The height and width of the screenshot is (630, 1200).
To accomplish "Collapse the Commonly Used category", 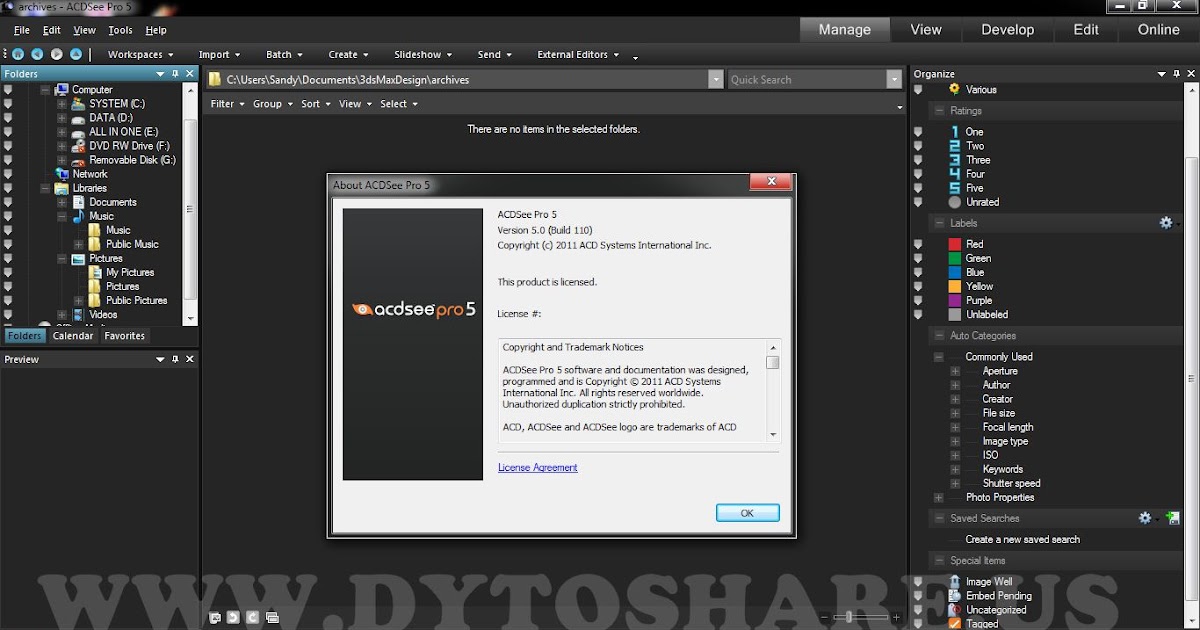I will click(x=939, y=357).
